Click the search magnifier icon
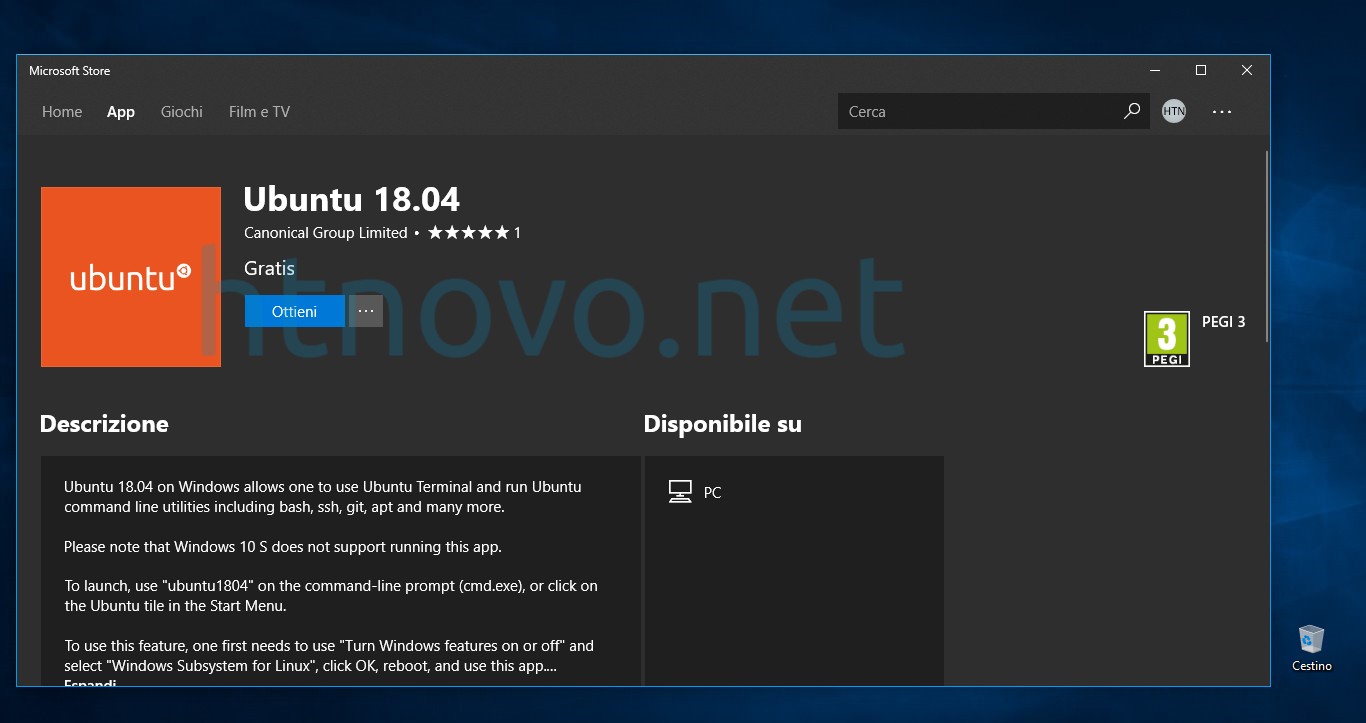 pos(1131,111)
